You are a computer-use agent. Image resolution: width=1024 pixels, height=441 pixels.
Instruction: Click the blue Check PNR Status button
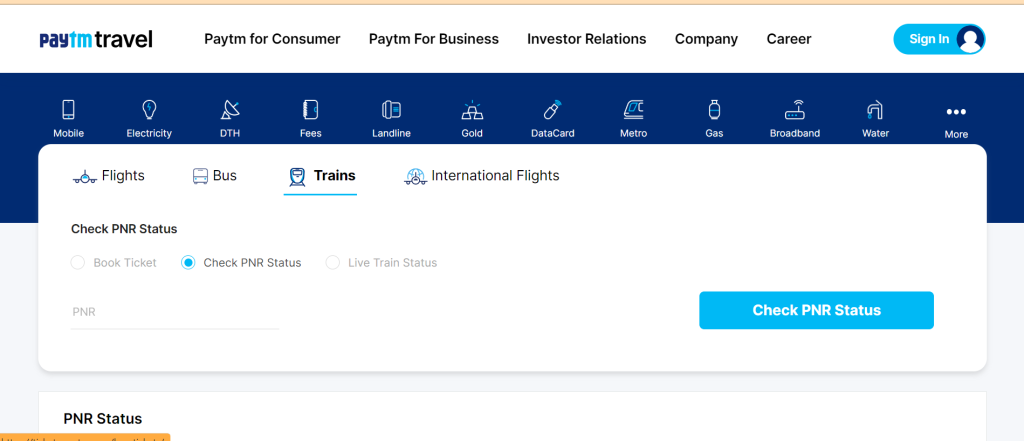(816, 310)
